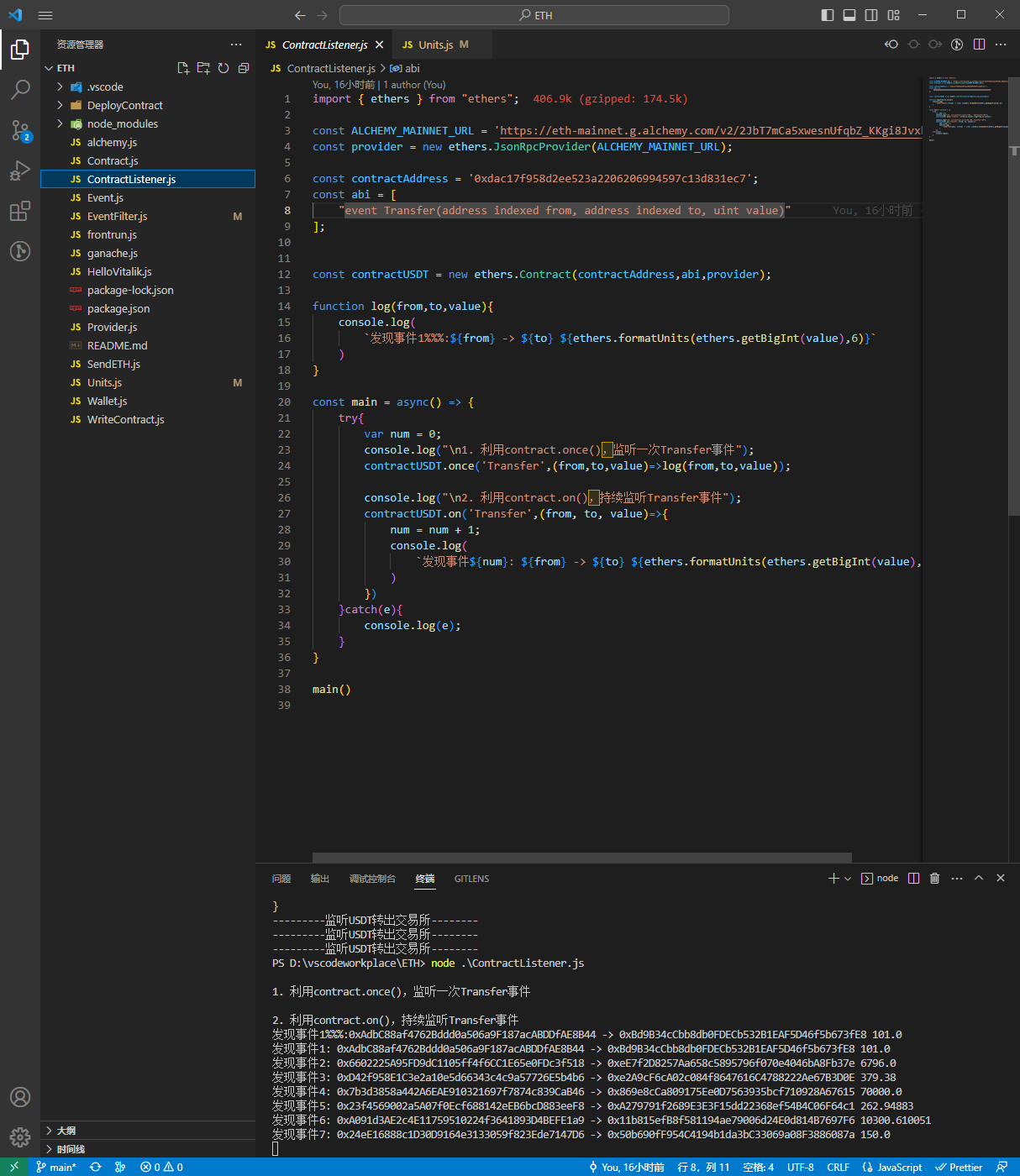1020x1176 pixels.
Task: Split the terminal panel
Action: (x=913, y=878)
